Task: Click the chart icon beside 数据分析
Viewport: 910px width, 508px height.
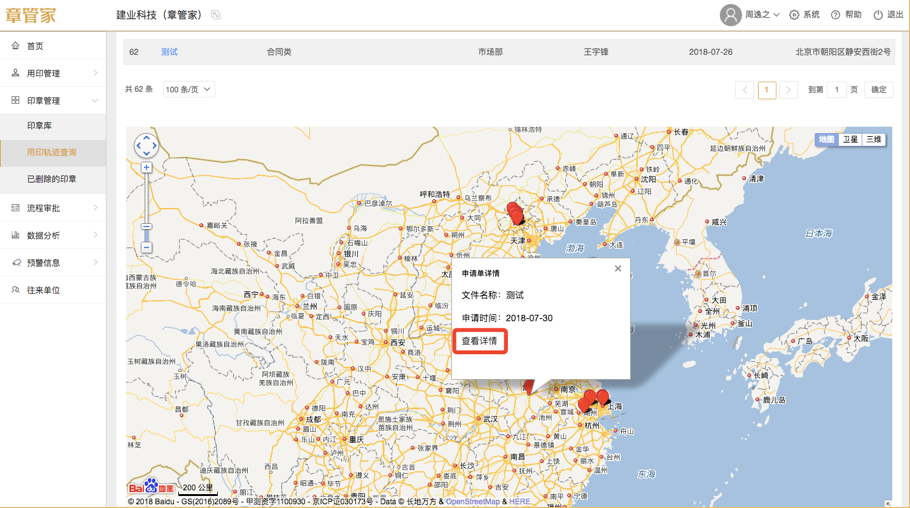Action: point(15,235)
